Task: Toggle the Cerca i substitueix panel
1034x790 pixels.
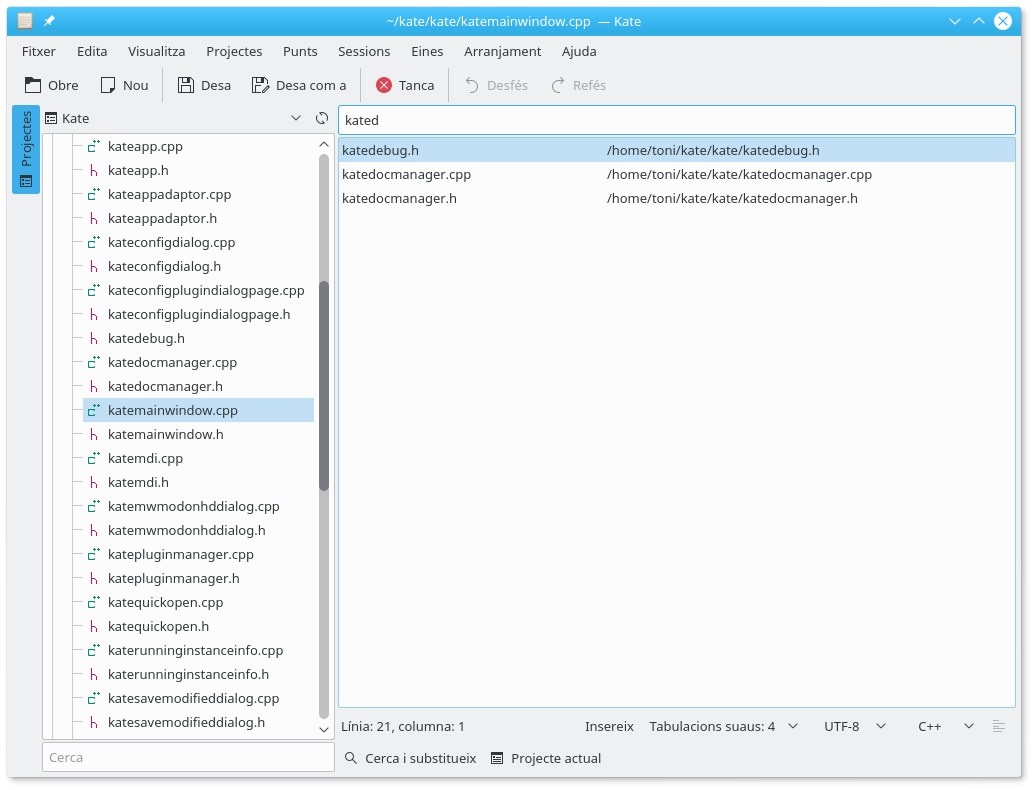Action: (410, 758)
